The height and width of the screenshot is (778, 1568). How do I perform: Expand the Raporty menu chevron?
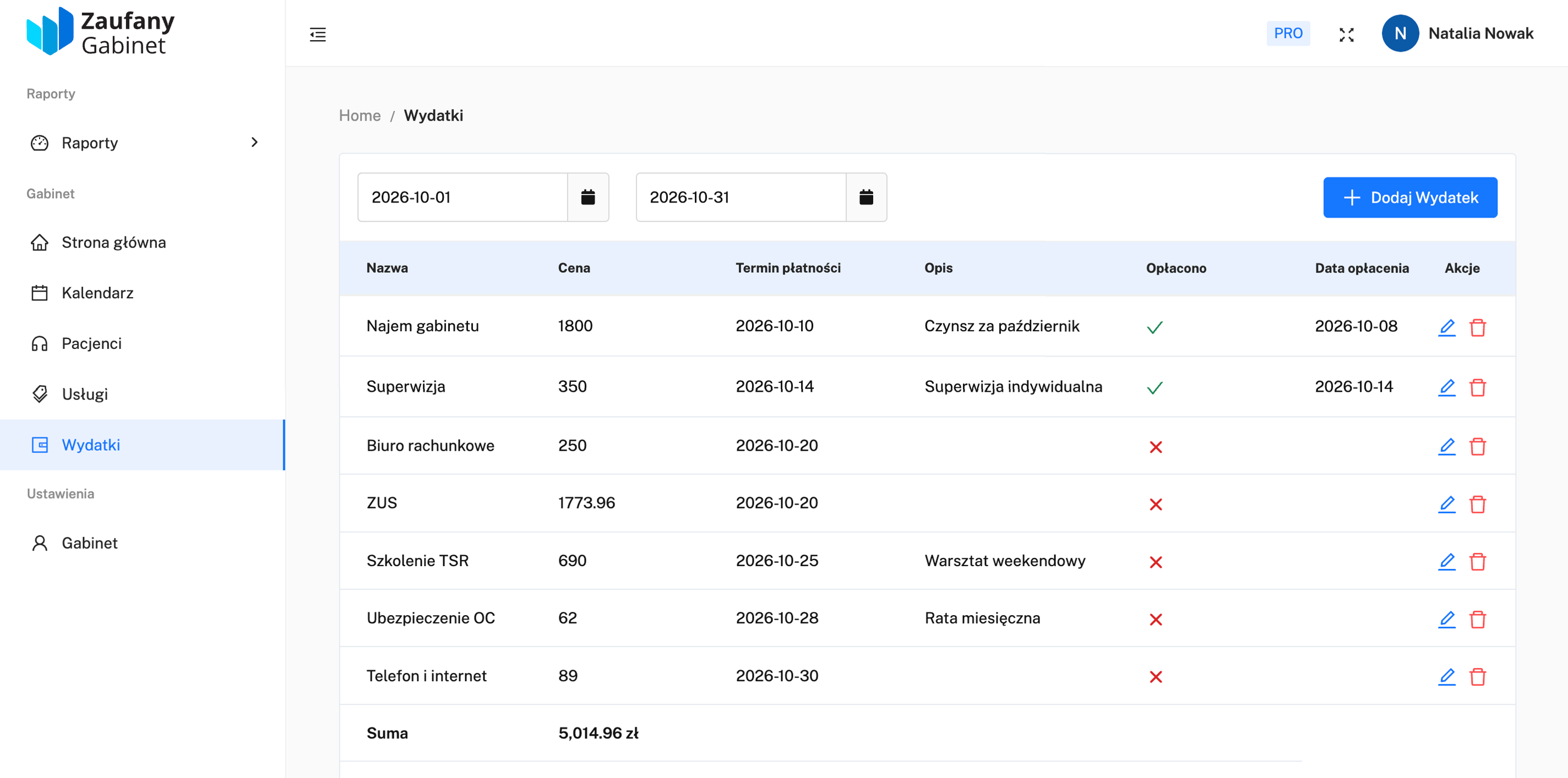click(254, 143)
